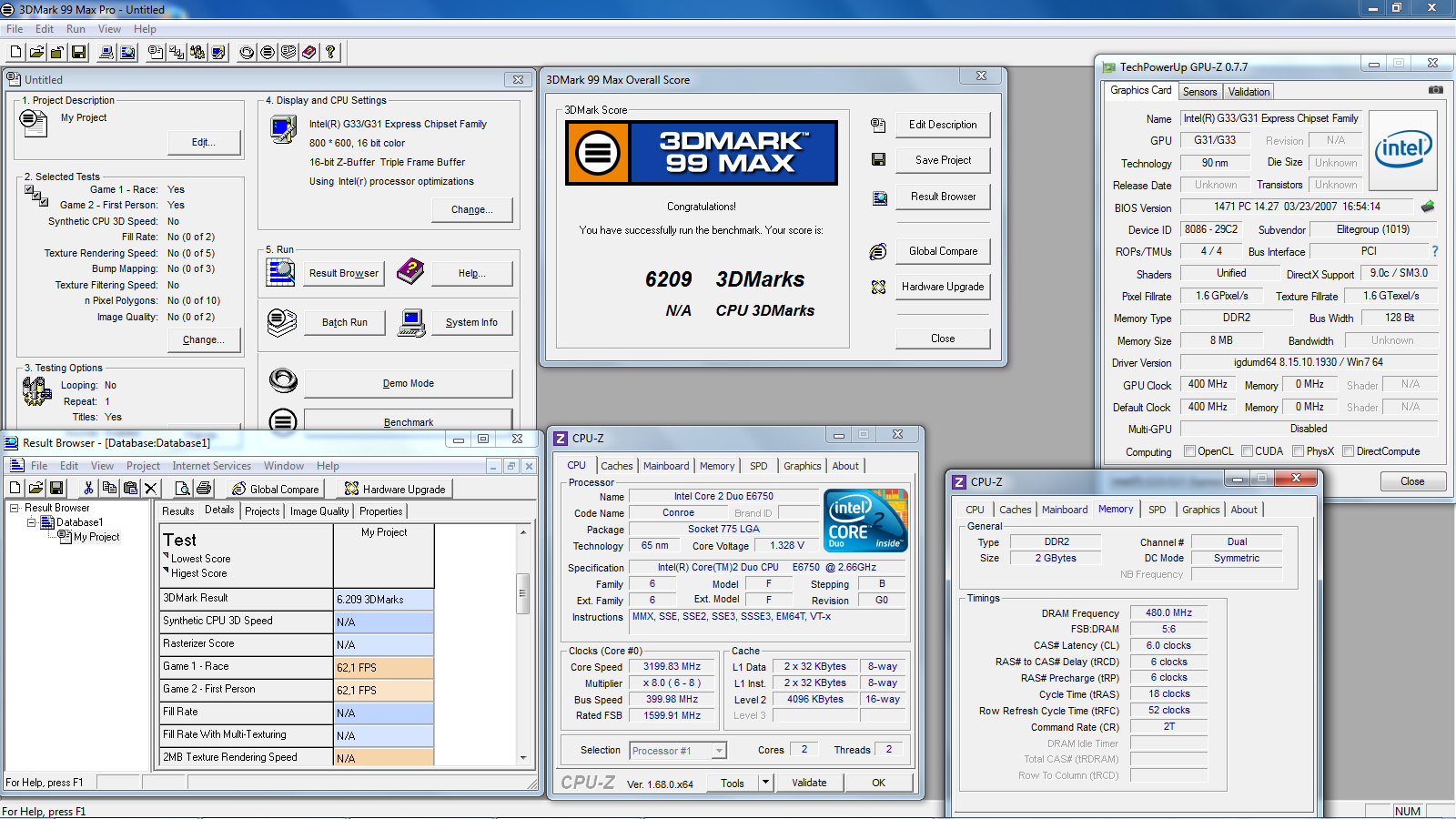
Task: Select My Project in Result Browser tree
Action: click(x=96, y=537)
